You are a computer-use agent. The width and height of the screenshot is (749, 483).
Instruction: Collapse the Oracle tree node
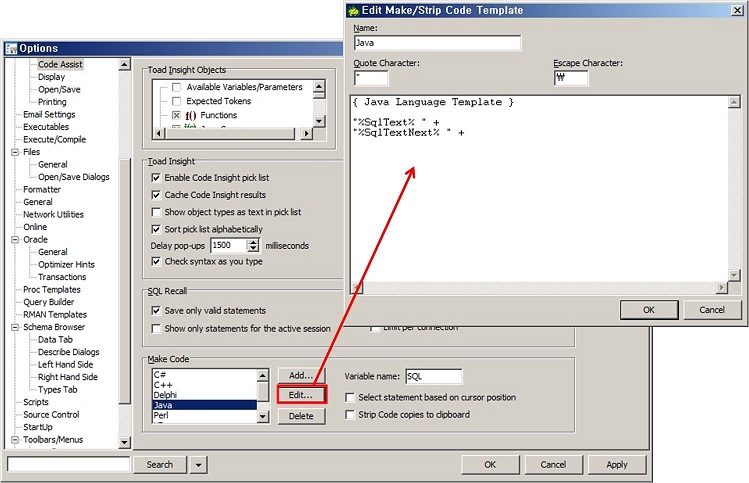tap(15, 240)
